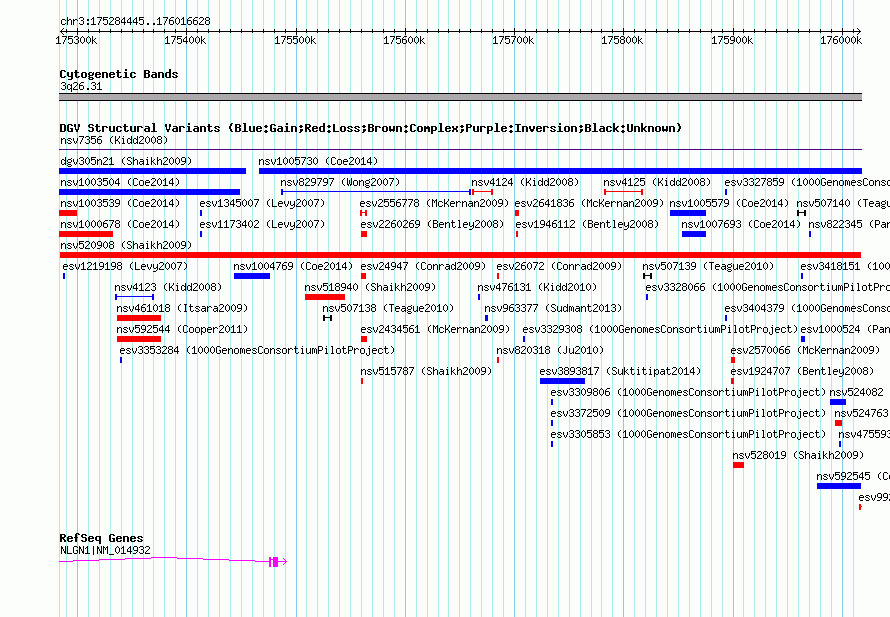The height and width of the screenshot is (617, 890).
Task: Click nsv476131 (Kidd2010) label
Action: click(x=537, y=287)
